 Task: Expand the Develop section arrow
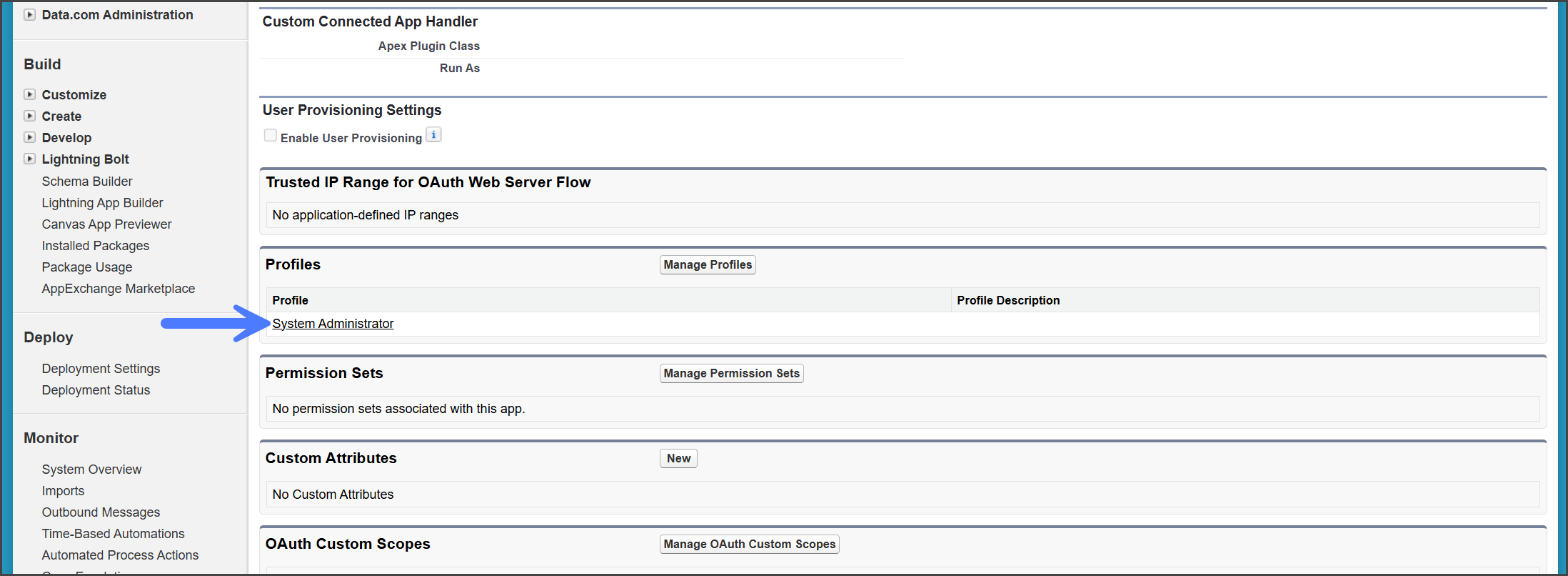(29, 138)
